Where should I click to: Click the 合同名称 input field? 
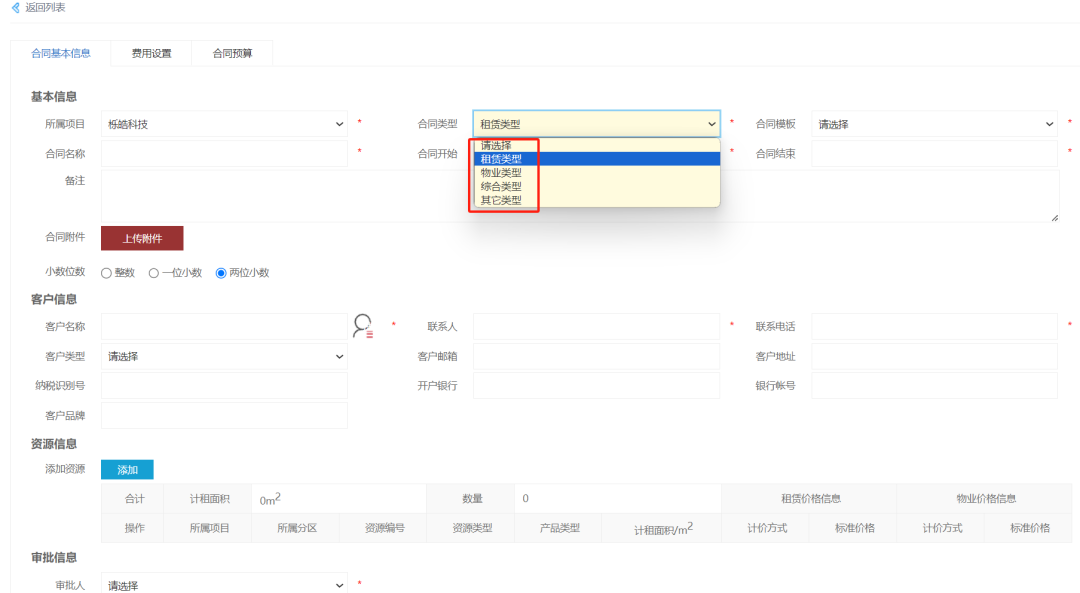pyautogui.click(x=225, y=154)
